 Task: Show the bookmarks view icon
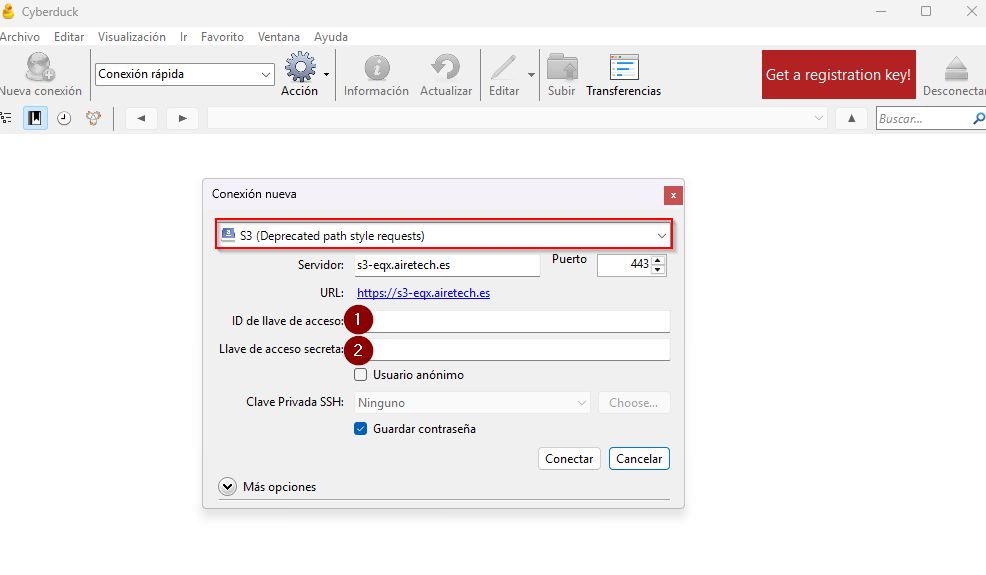tap(35, 118)
